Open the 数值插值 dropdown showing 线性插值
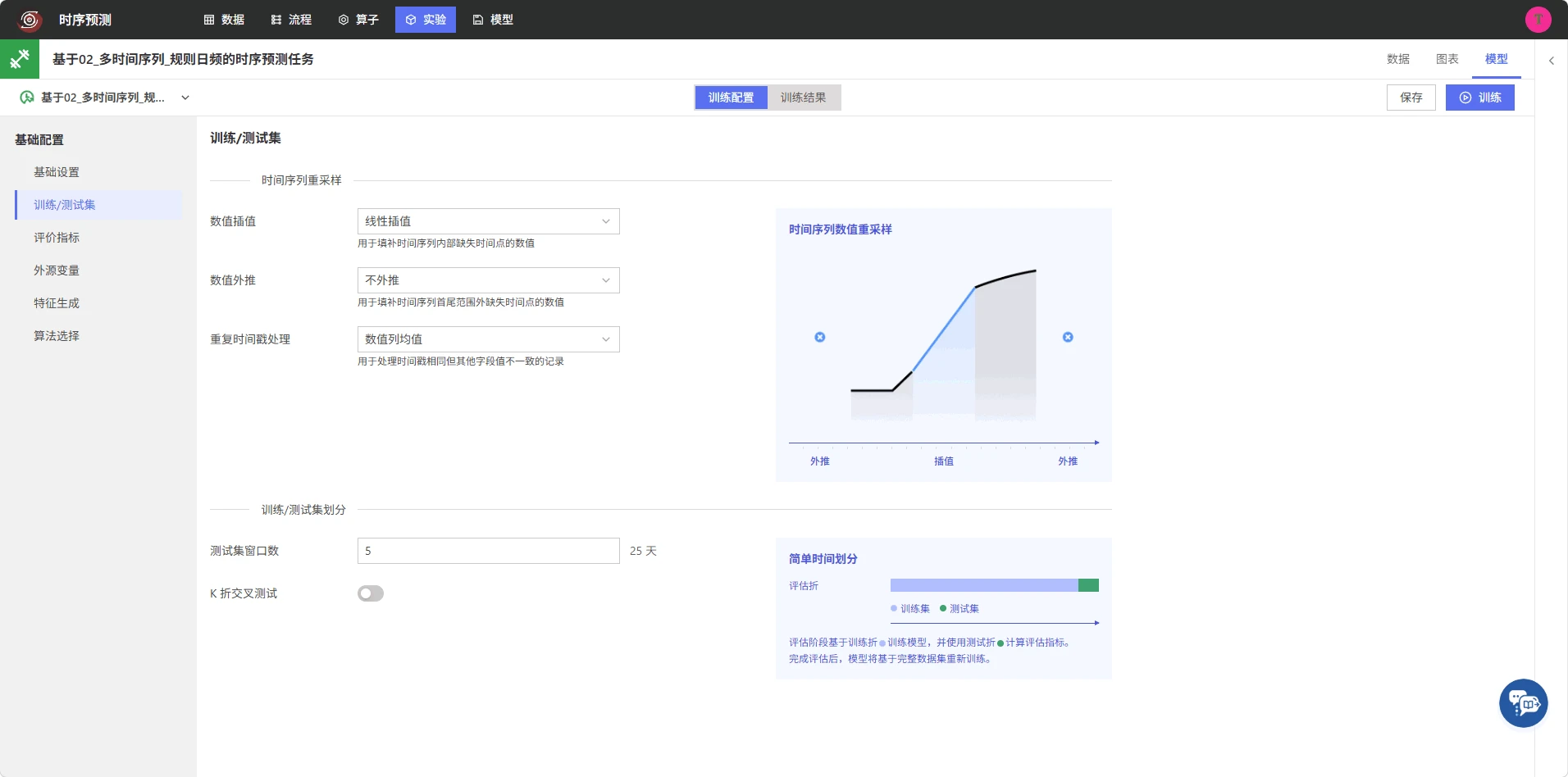The height and width of the screenshot is (777, 1568). (488, 221)
